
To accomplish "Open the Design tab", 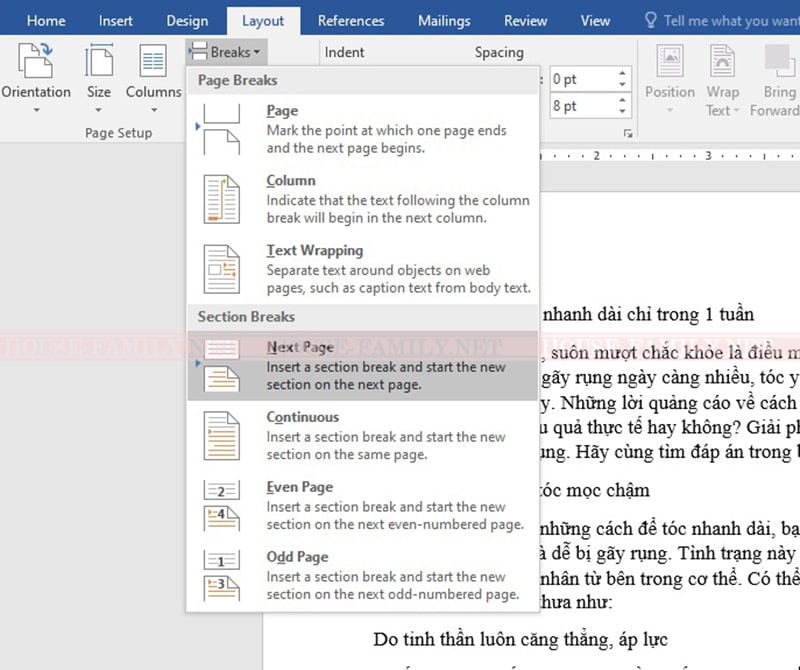I will click(x=187, y=21).
